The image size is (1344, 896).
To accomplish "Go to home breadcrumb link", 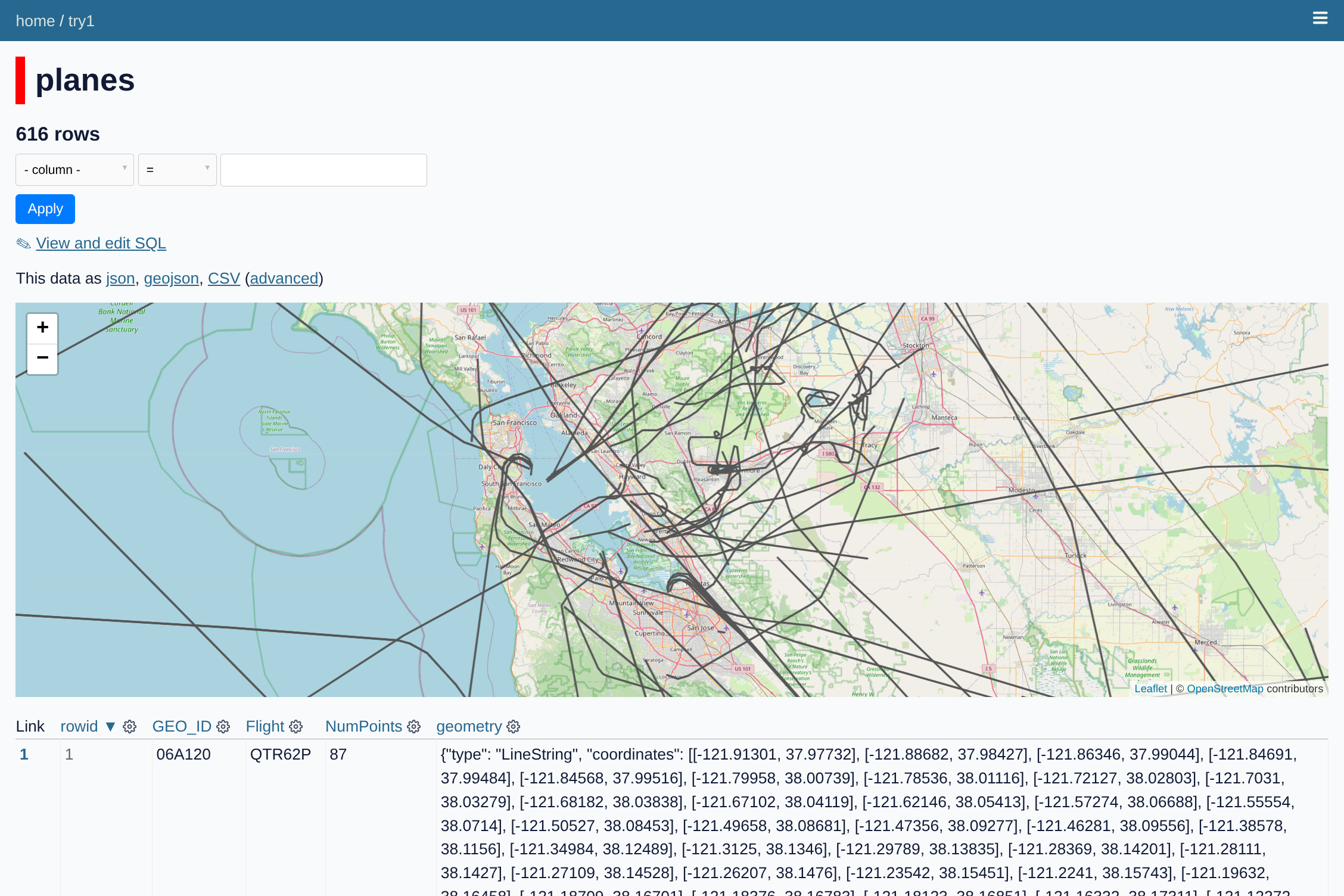I will coord(35,21).
